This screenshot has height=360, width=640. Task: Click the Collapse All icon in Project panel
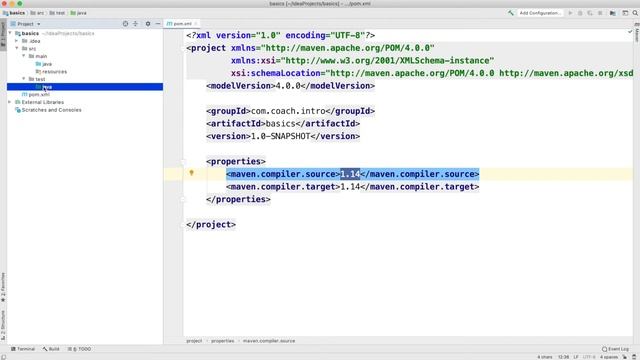pos(136,24)
